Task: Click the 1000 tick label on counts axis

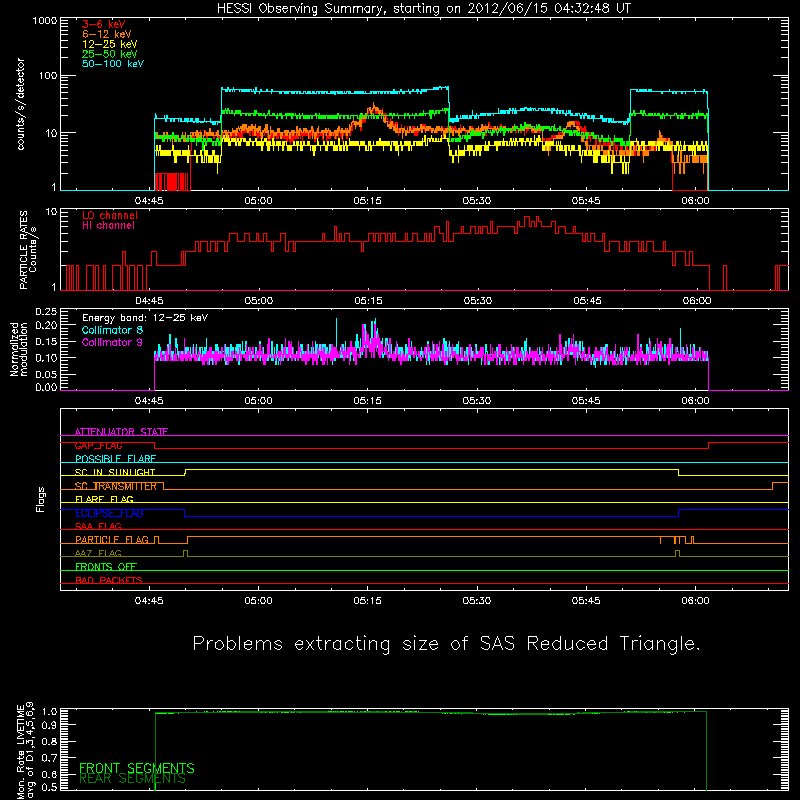Action: click(x=45, y=21)
